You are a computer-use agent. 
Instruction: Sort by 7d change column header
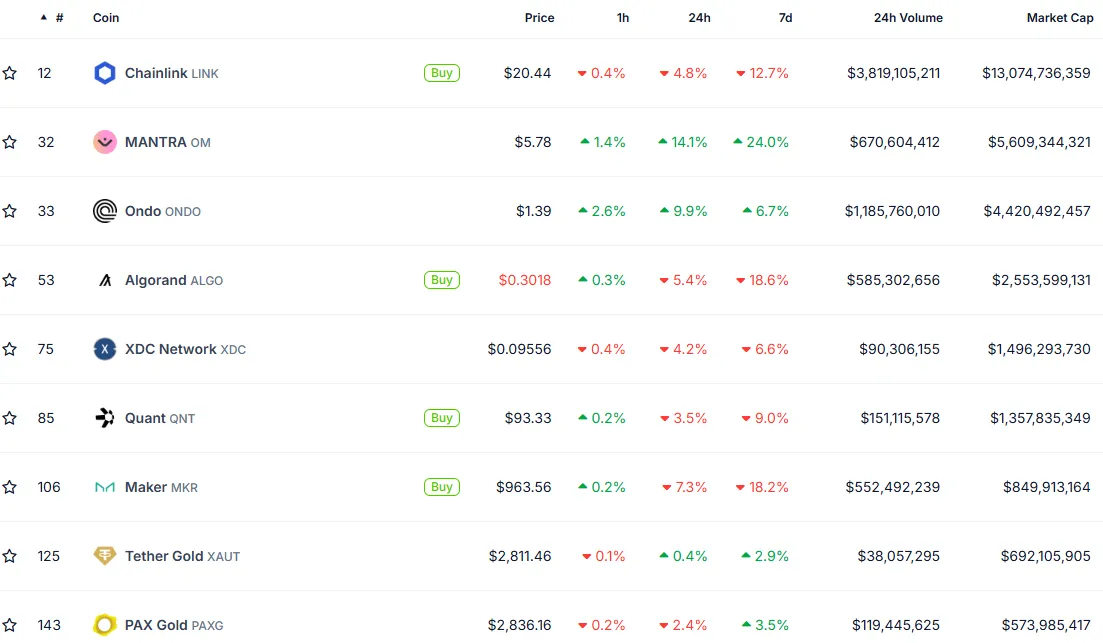pos(784,18)
